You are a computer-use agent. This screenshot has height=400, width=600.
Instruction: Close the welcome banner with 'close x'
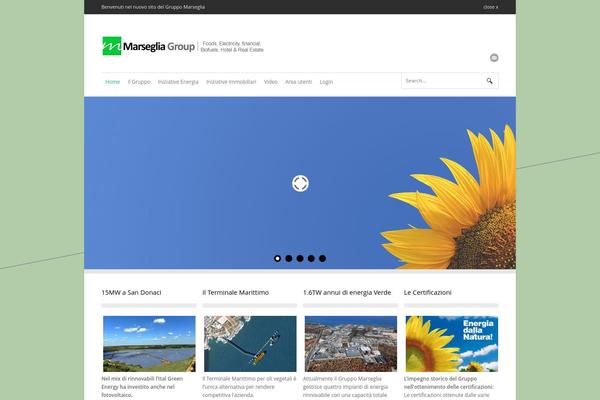point(490,7)
